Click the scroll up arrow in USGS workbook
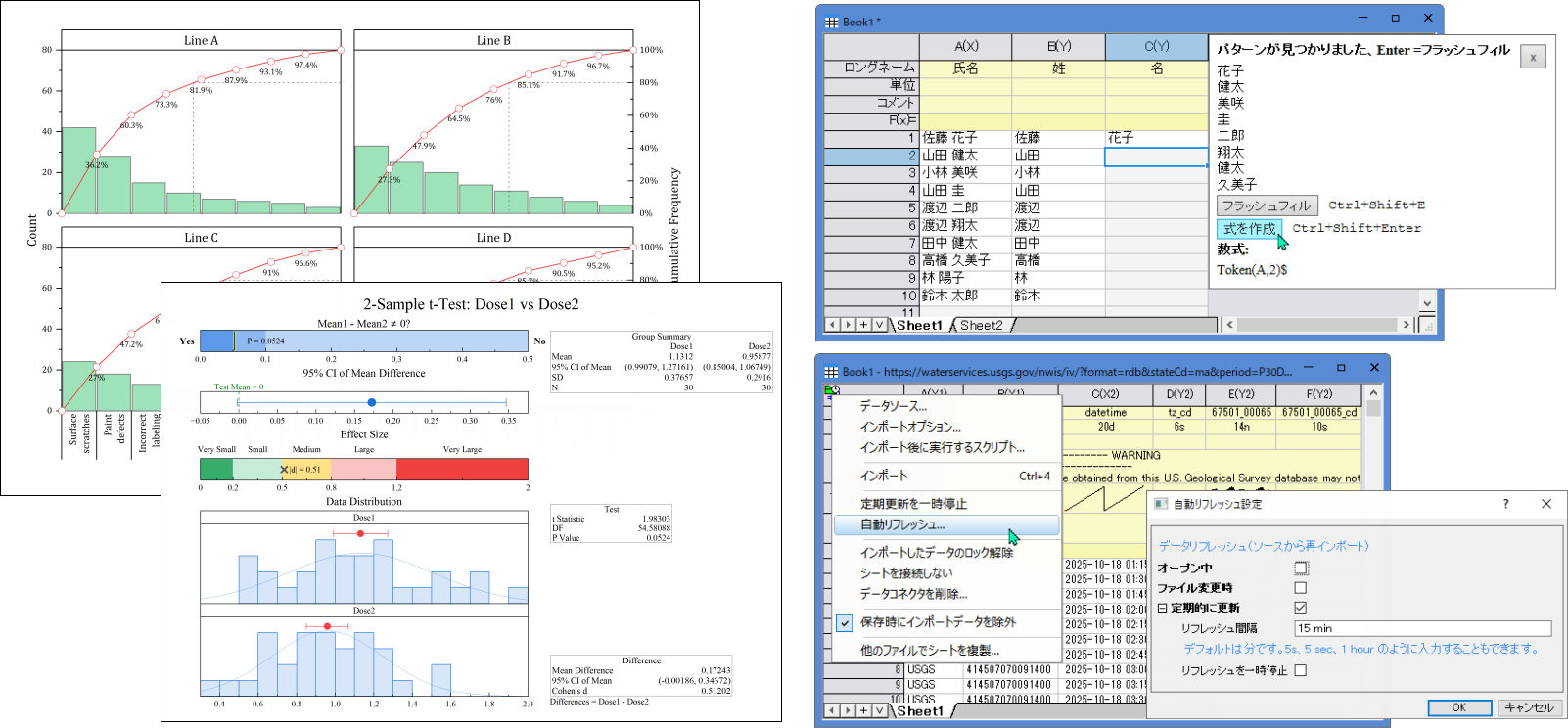The width and height of the screenshot is (1568, 728). click(x=1373, y=393)
